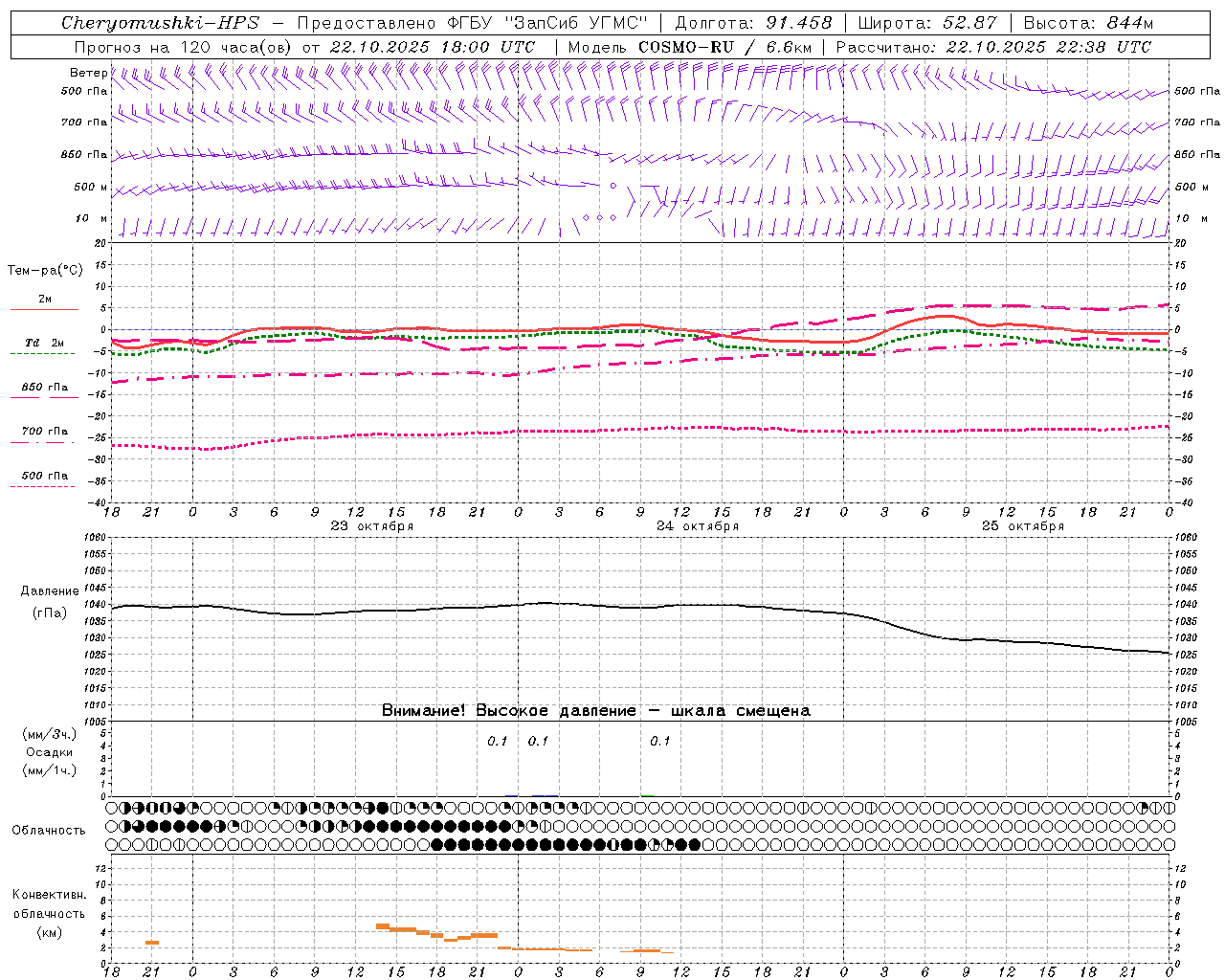
Task: Click the 25 октября date label
Action: [x=1023, y=526]
